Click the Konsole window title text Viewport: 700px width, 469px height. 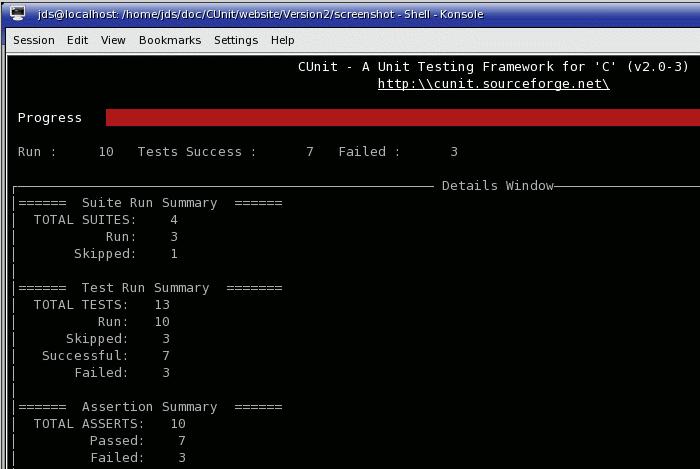[260, 14]
